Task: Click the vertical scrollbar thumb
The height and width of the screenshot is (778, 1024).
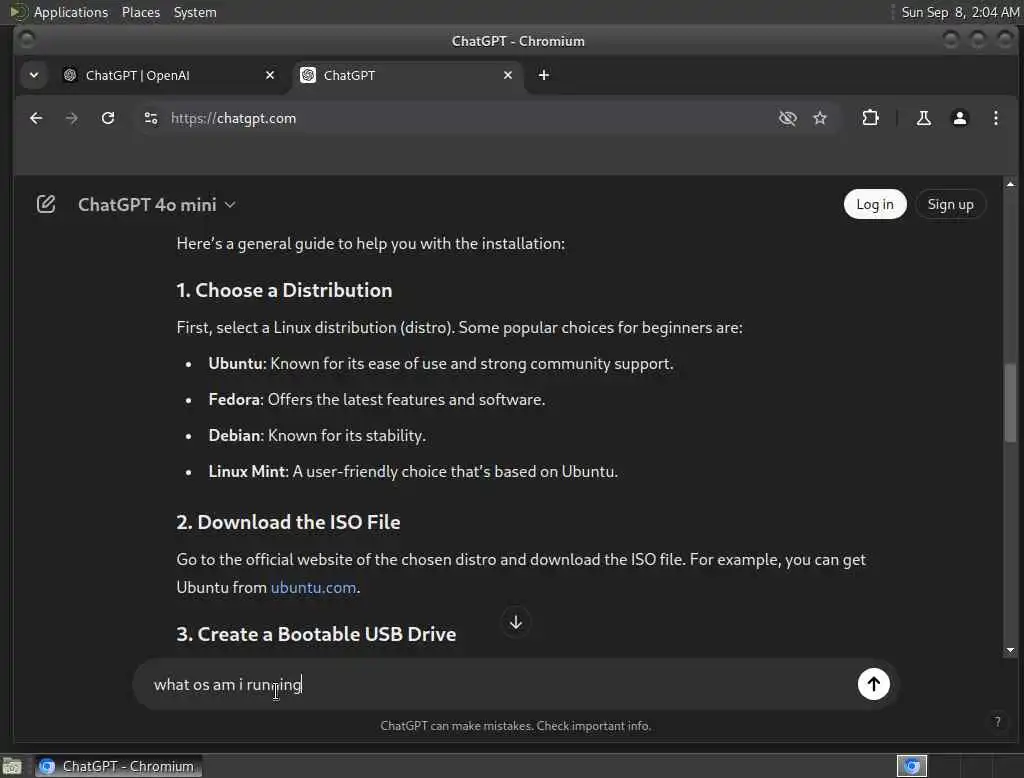Action: click(1010, 403)
